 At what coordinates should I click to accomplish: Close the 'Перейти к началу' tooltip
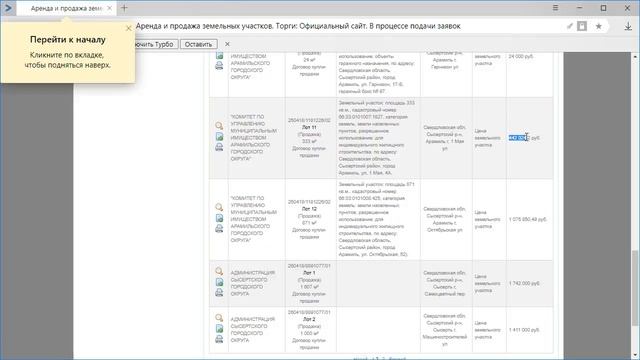(129, 28)
